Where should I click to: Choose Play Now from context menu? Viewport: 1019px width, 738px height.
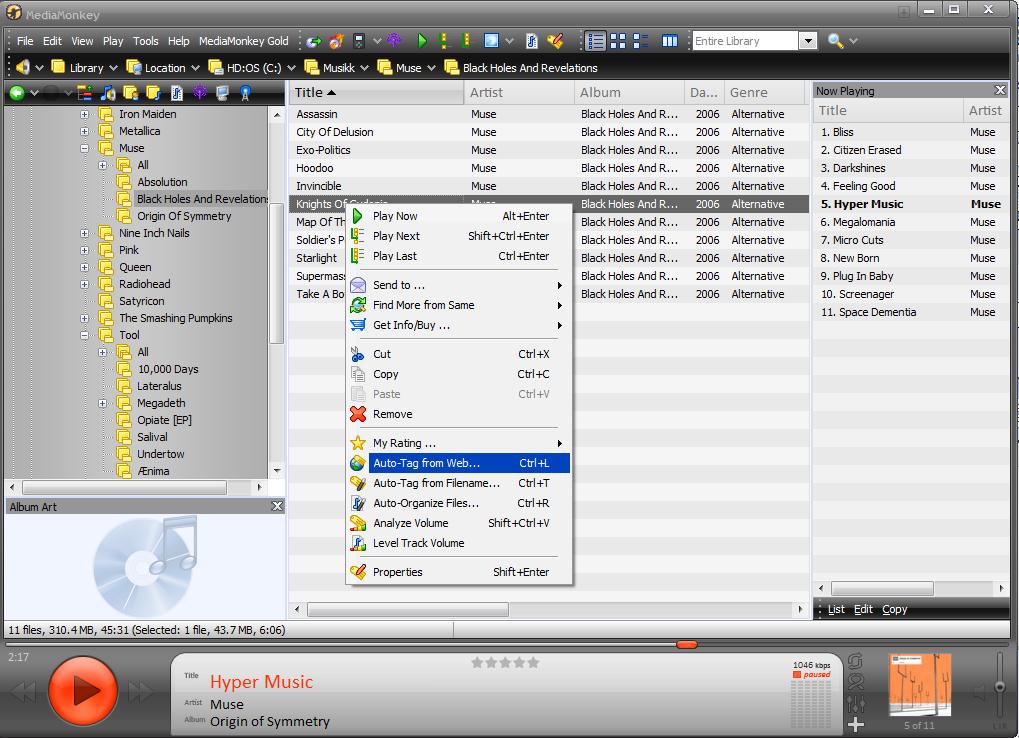pyautogui.click(x=459, y=216)
